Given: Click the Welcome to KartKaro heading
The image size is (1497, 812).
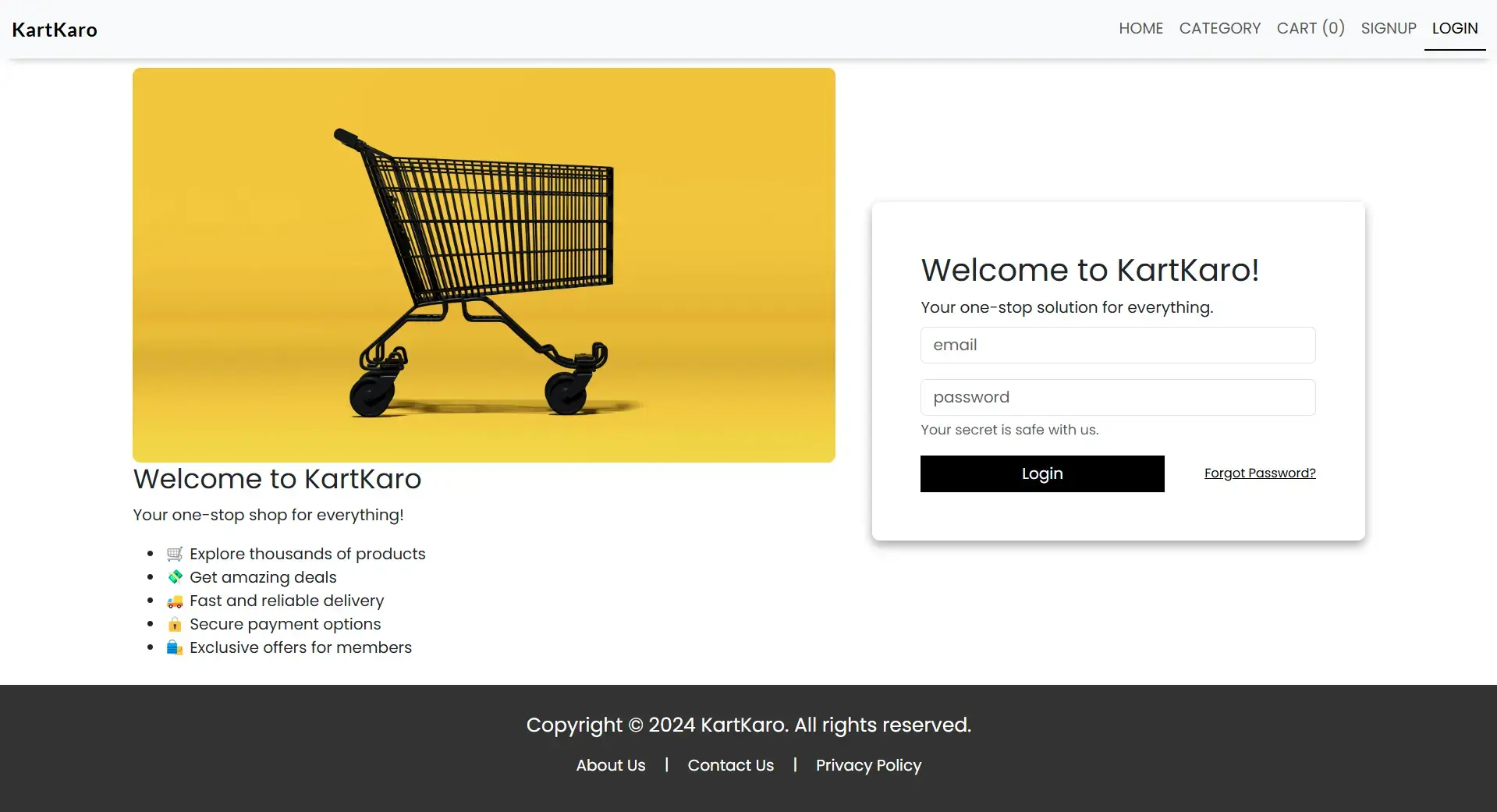Looking at the screenshot, I should pos(277,478).
